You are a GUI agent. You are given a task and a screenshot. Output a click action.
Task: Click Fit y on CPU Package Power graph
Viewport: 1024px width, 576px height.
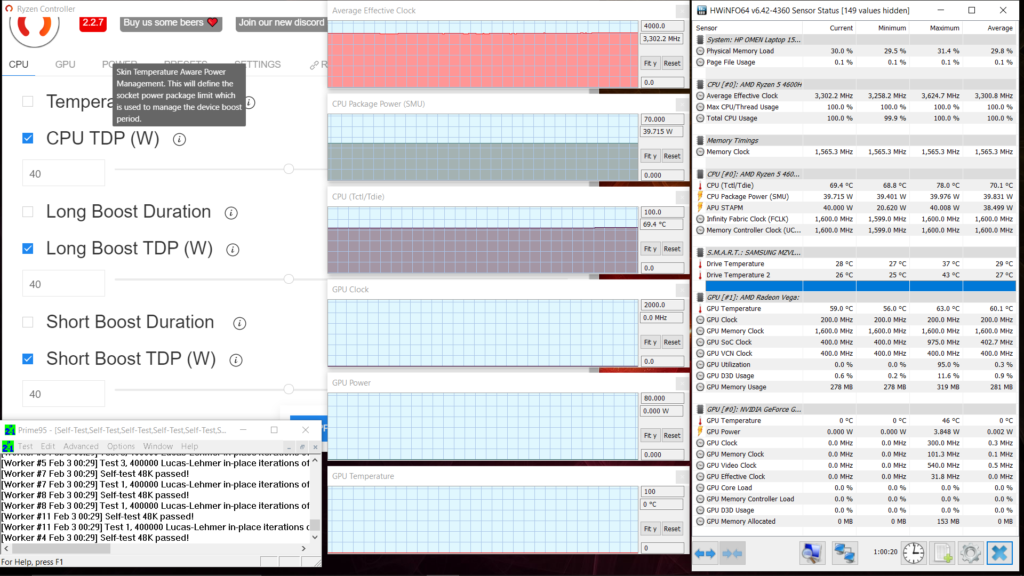tap(650, 156)
